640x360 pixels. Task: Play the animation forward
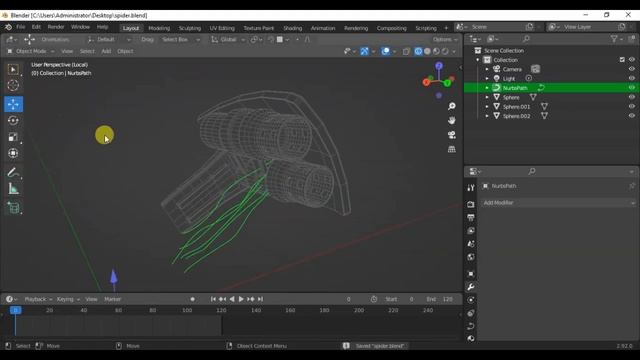pyautogui.click(x=241, y=299)
